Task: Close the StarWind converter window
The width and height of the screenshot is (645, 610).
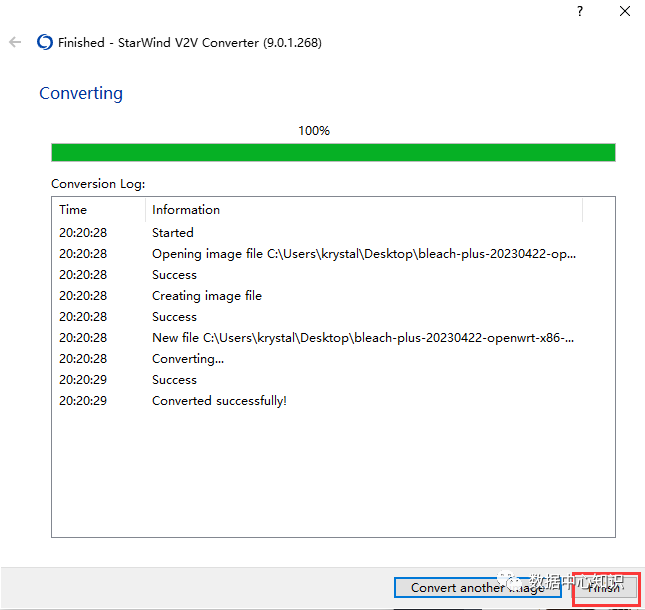Action: coord(625,11)
